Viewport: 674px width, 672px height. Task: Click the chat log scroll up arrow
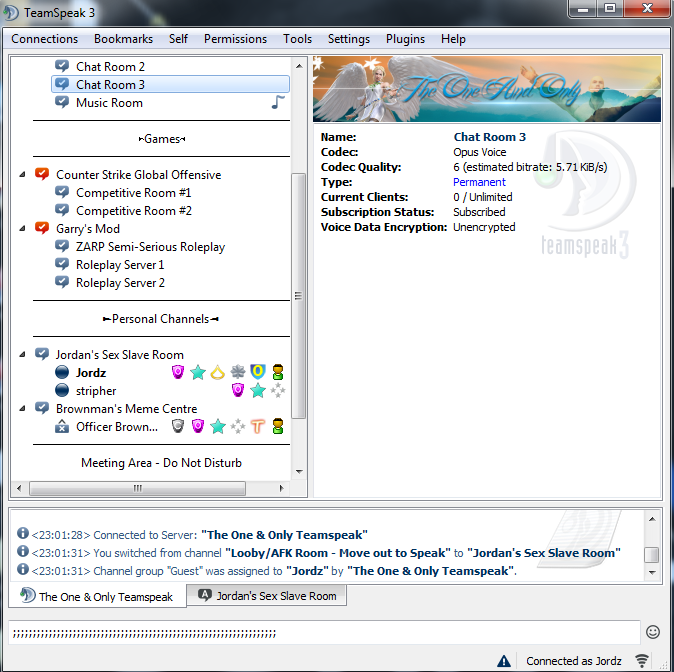[x=652, y=519]
